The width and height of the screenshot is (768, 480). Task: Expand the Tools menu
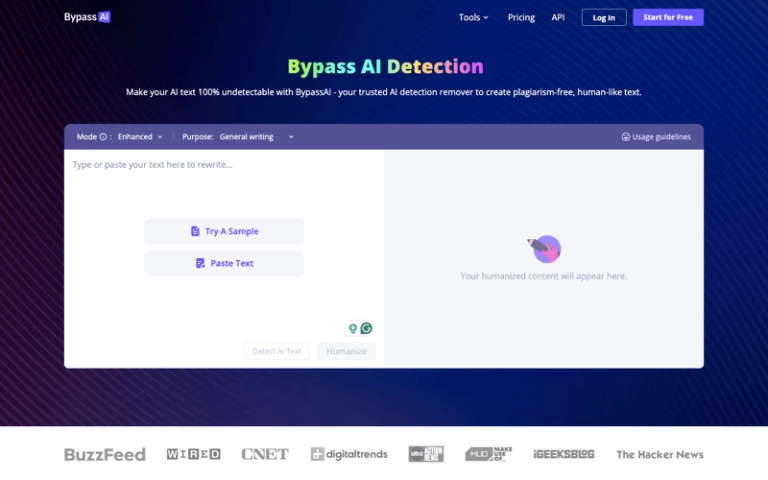(x=473, y=17)
